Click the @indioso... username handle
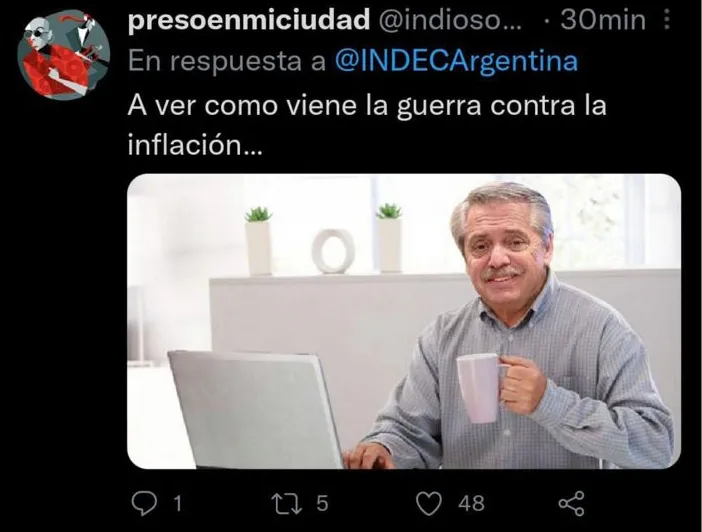This screenshot has height=532, width=702. (x=450, y=21)
